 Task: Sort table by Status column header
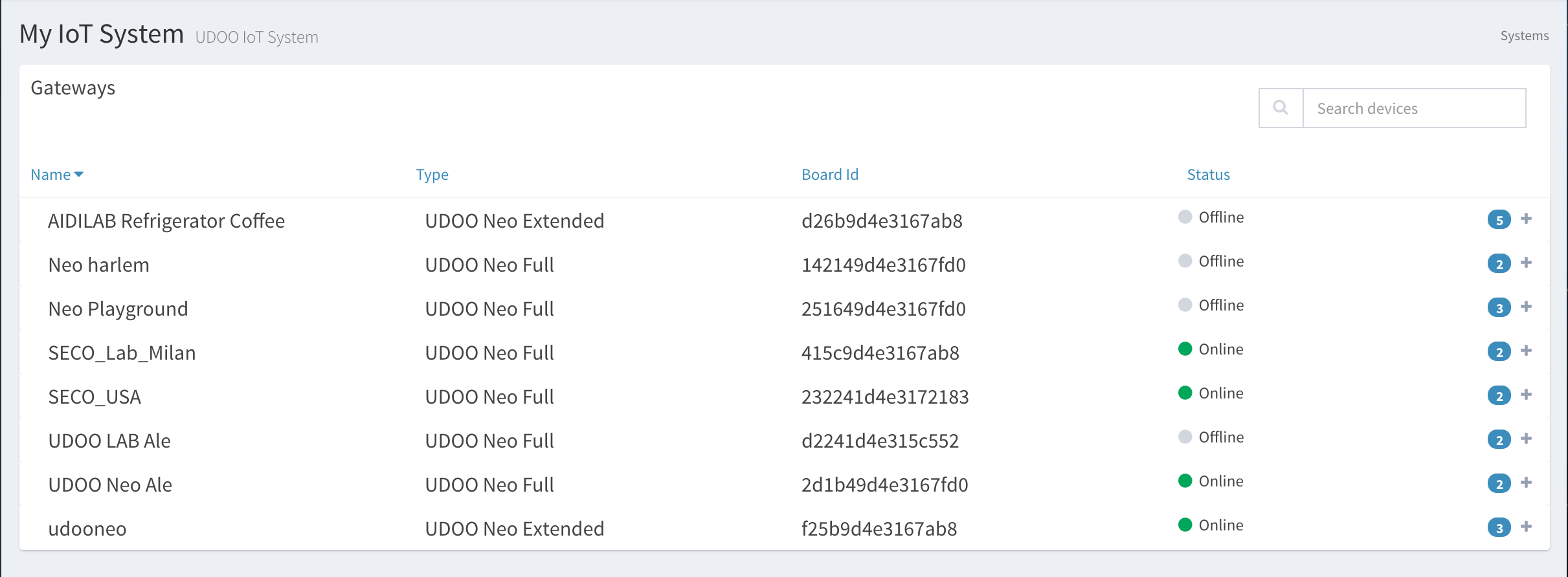coord(1208,175)
